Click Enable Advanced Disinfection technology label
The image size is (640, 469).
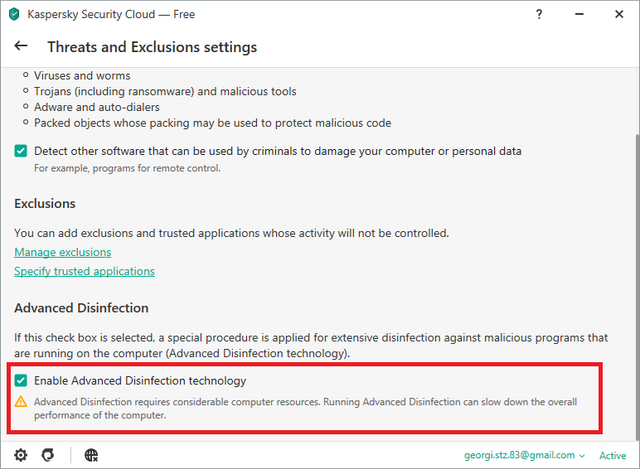coord(140,380)
